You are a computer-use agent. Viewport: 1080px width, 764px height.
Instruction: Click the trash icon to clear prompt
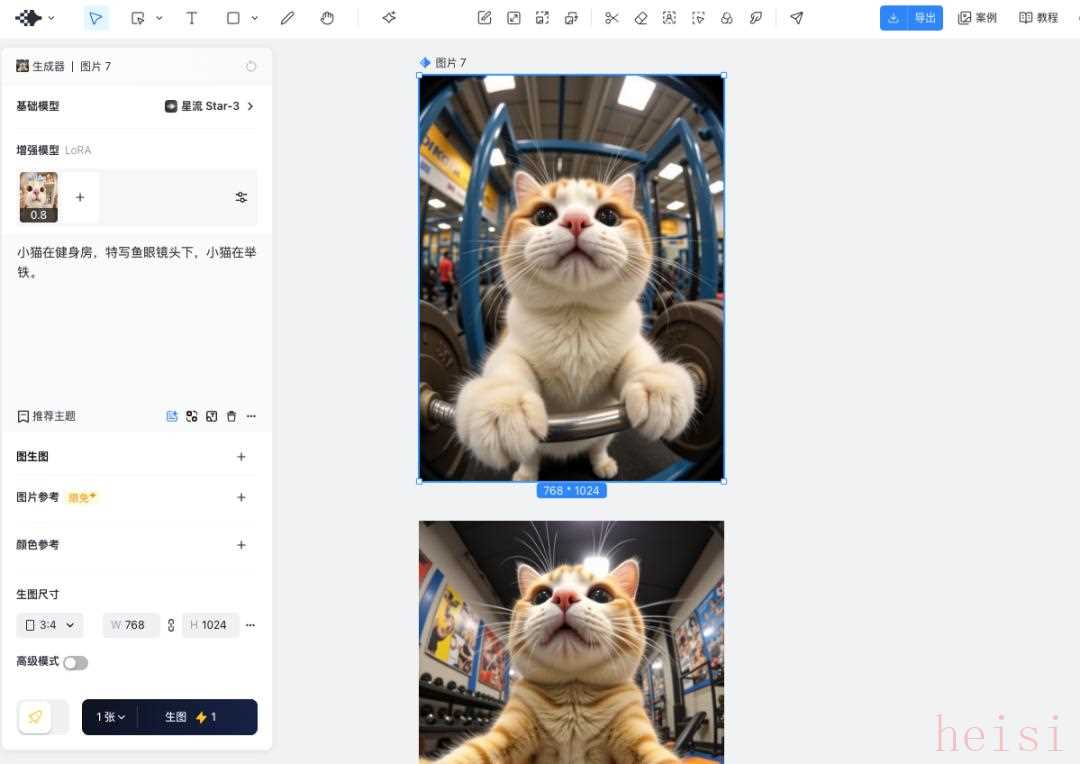point(232,416)
